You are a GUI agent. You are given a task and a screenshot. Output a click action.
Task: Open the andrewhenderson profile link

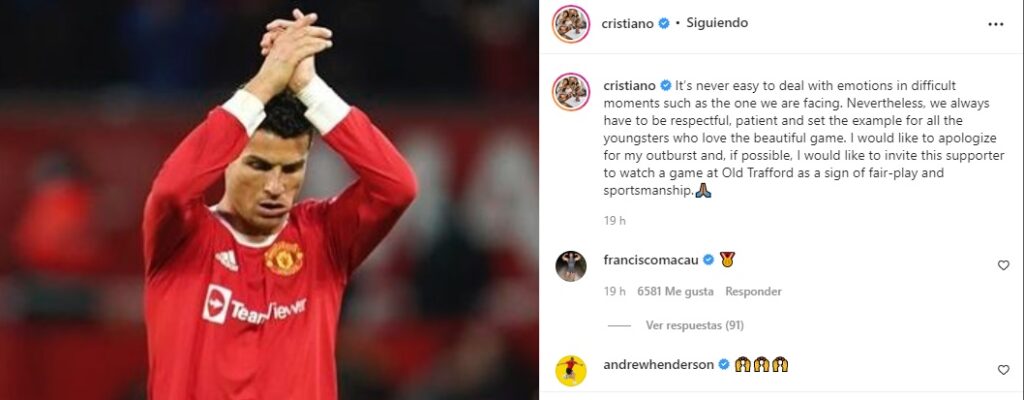click(658, 365)
